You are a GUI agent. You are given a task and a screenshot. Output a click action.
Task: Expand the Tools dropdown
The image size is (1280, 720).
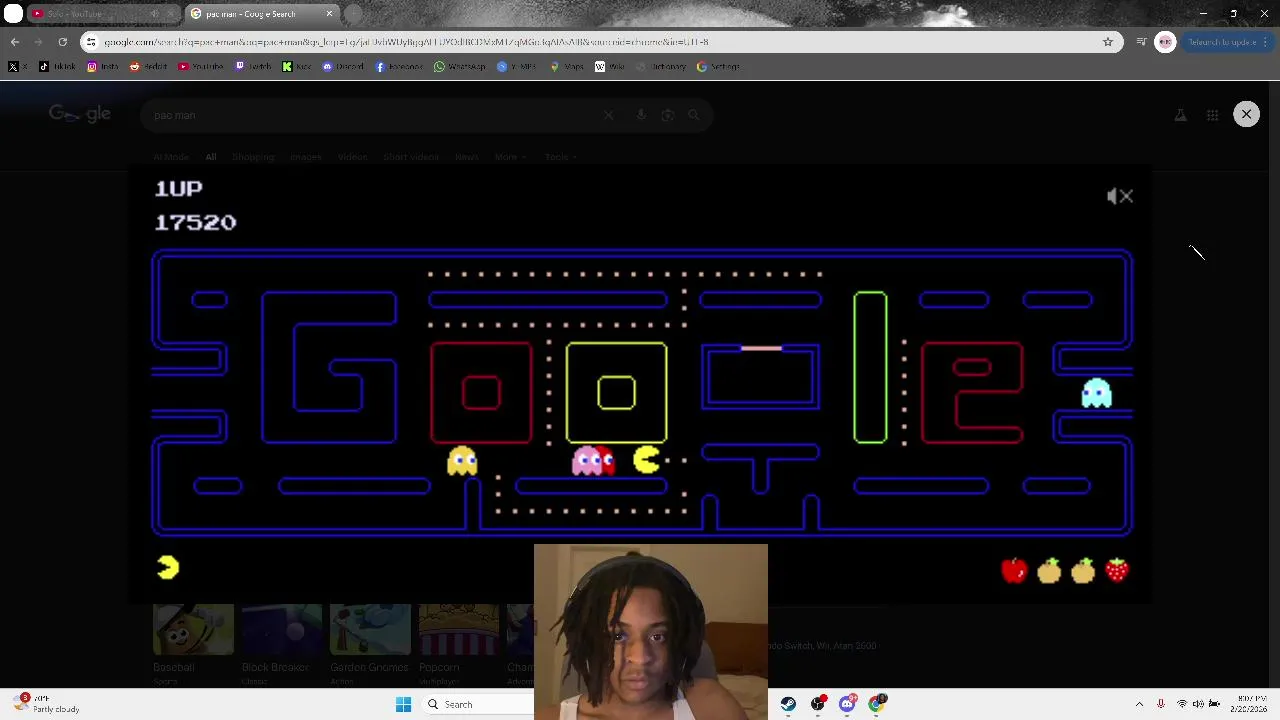pyautogui.click(x=560, y=157)
